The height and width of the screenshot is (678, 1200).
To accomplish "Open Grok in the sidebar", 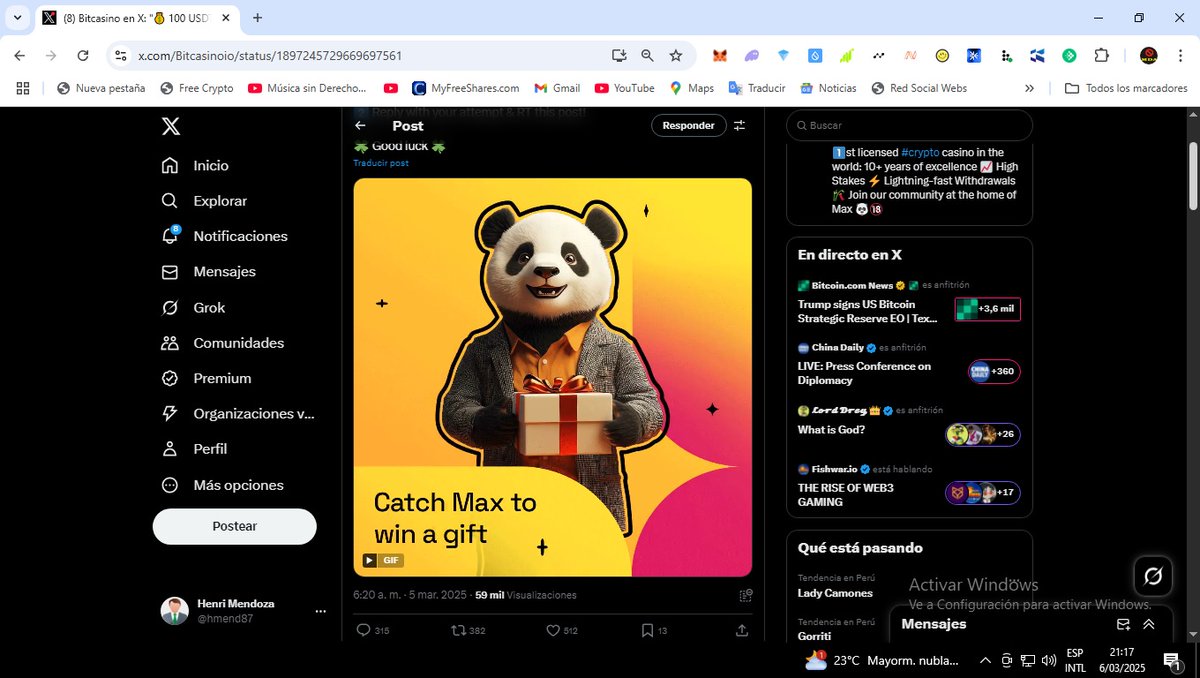I will (194, 308).
